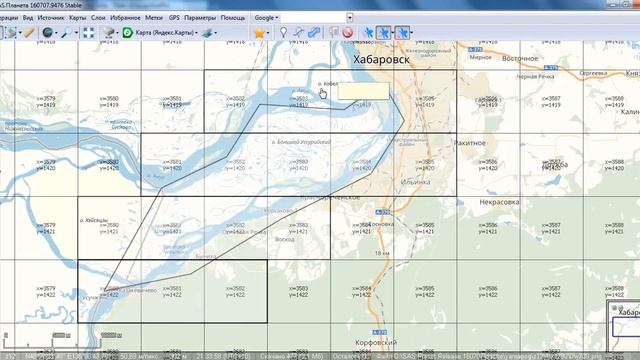Toggle full screen map mode
640x360 pixels.
pos(89,33)
